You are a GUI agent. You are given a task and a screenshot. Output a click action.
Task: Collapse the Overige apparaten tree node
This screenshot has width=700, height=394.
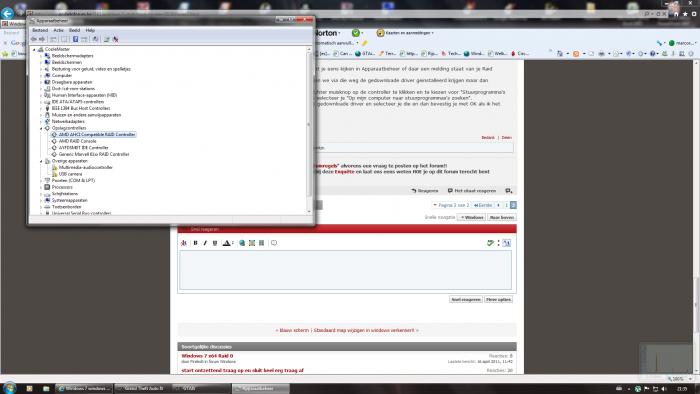click(41, 161)
